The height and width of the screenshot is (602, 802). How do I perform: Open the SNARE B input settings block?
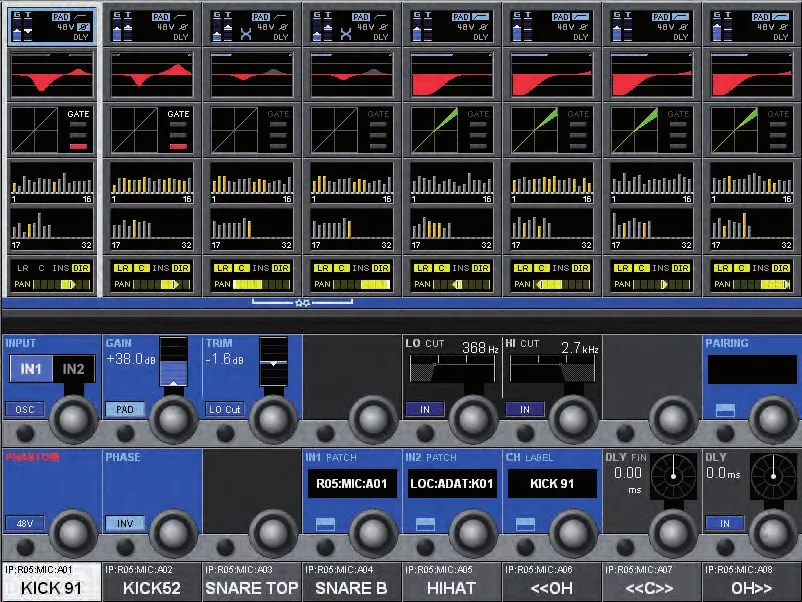click(352, 26)
